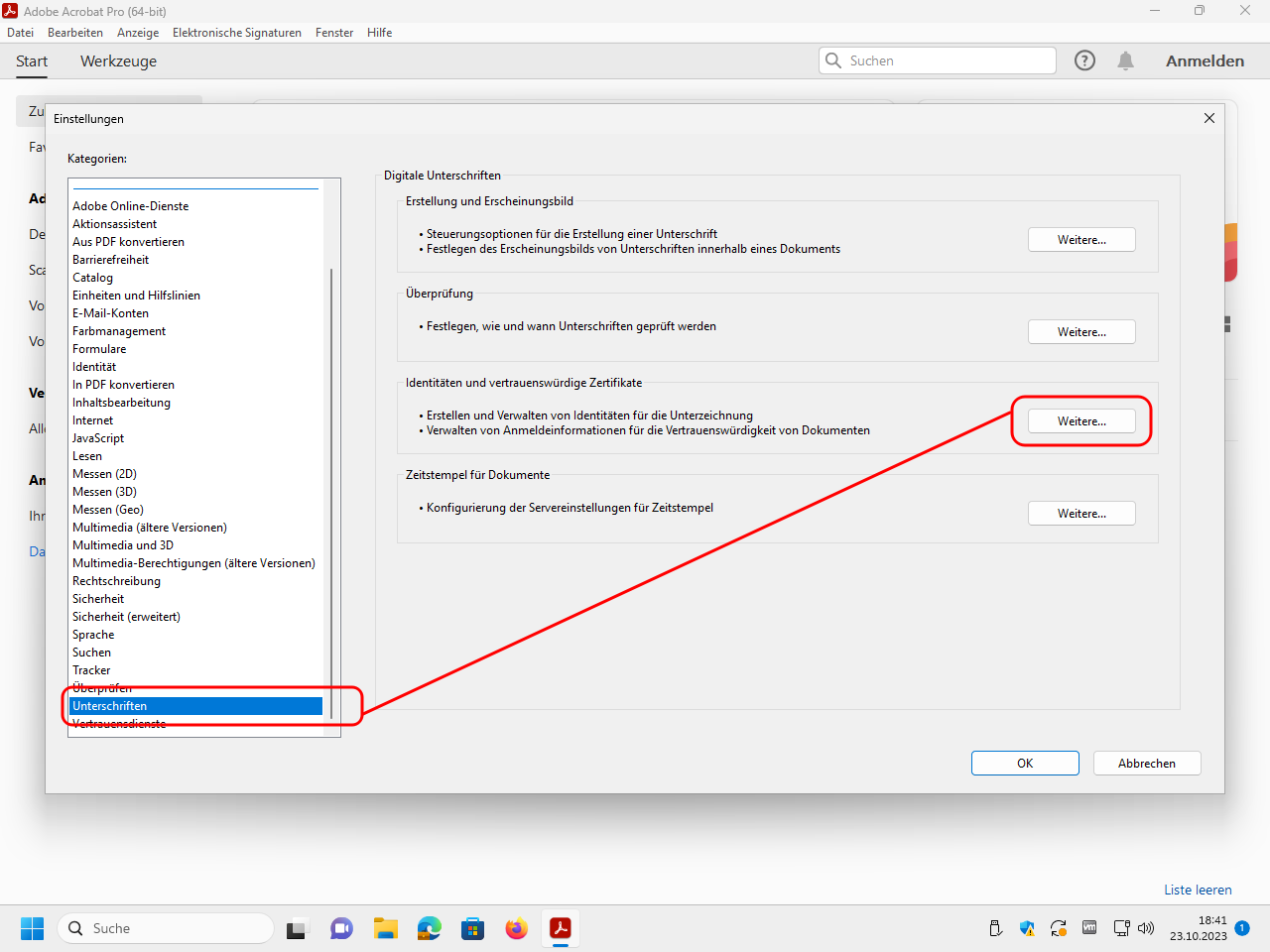Confirm the settings with OK
The width and height of the screenshot is (1270, 952).
(x=1025, y=764)
